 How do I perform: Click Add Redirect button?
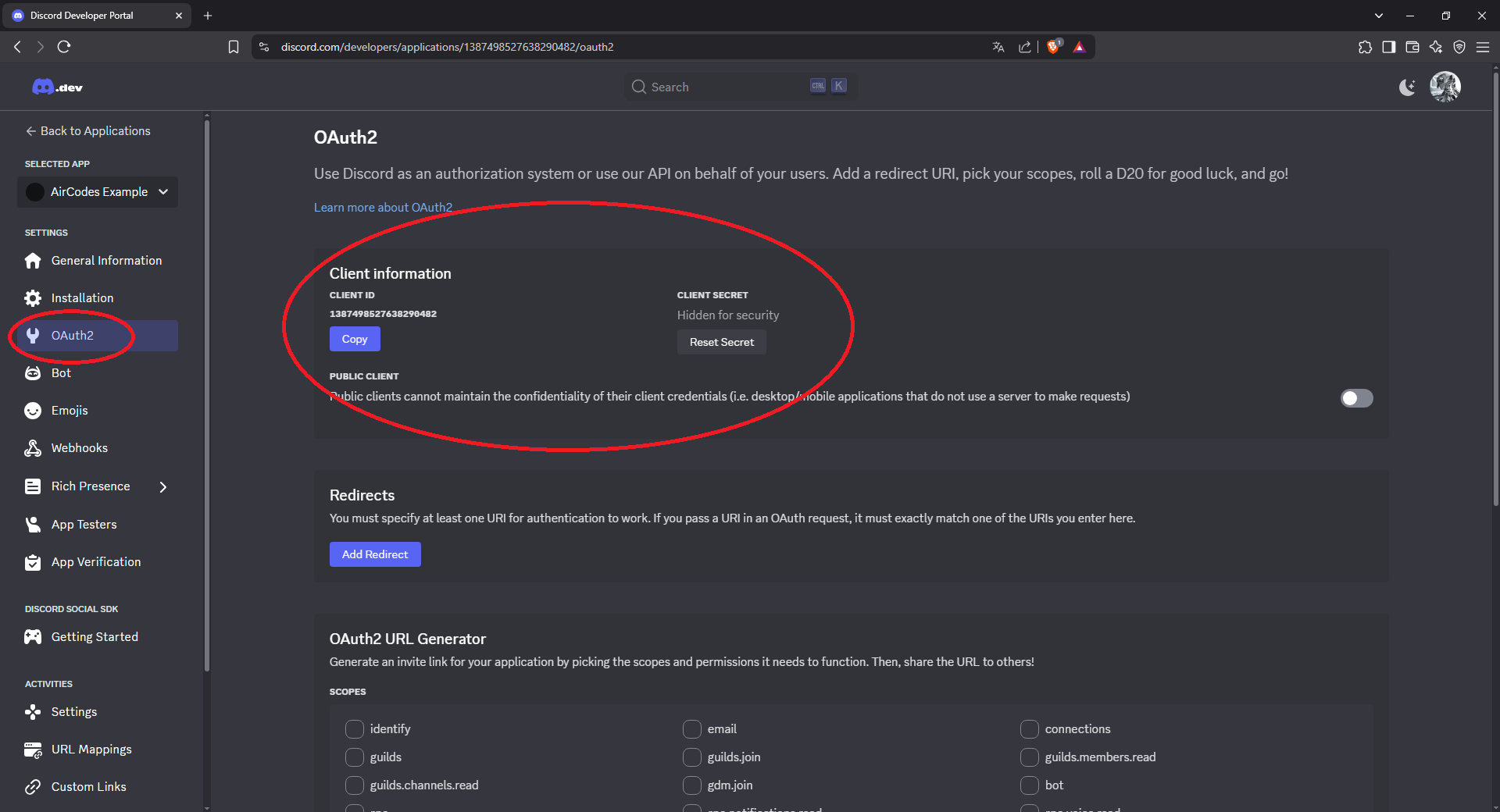(375, 554)
